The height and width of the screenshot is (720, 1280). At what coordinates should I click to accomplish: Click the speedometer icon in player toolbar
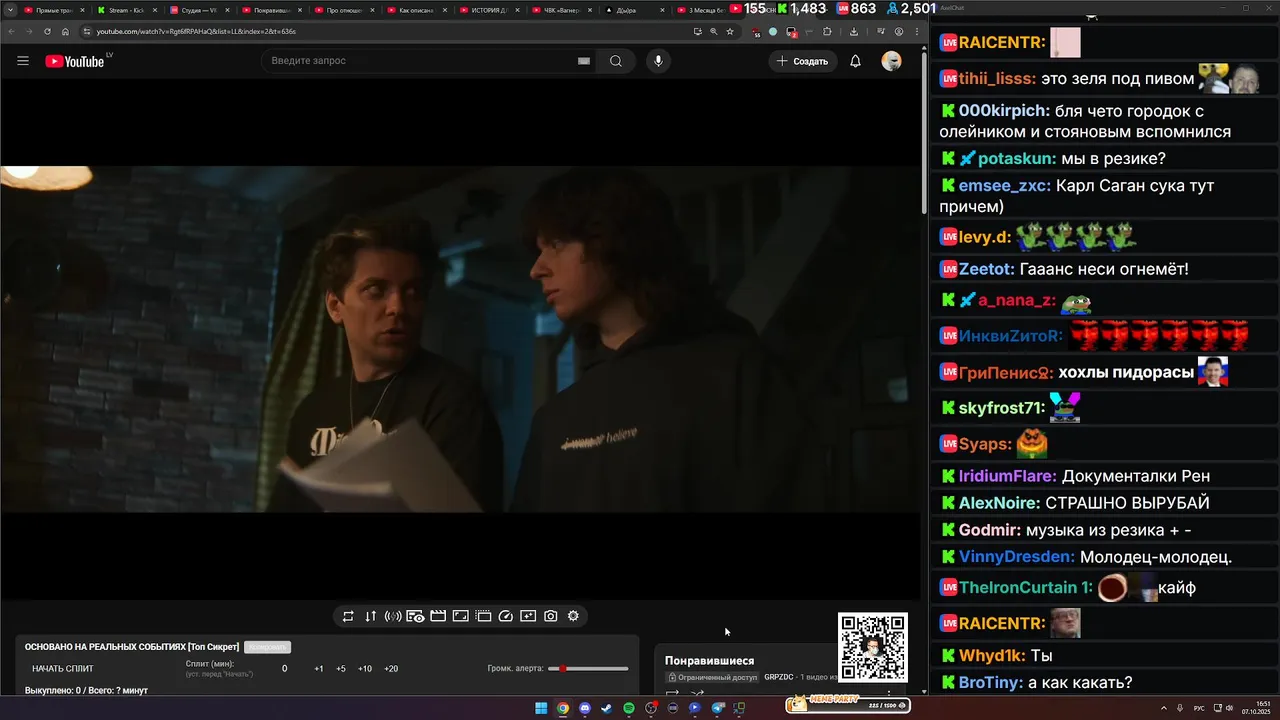(506, 616)
